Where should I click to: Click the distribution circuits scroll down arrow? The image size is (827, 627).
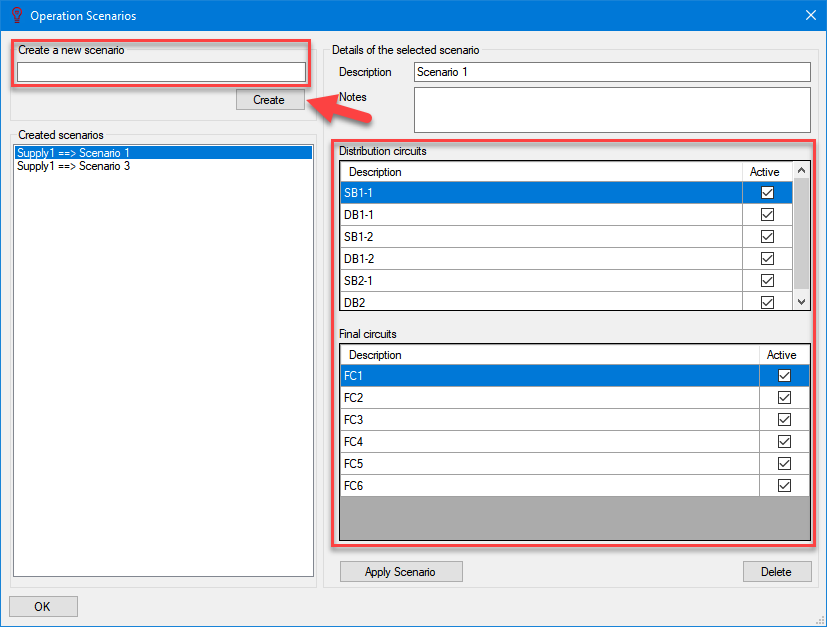click(801, 302)
